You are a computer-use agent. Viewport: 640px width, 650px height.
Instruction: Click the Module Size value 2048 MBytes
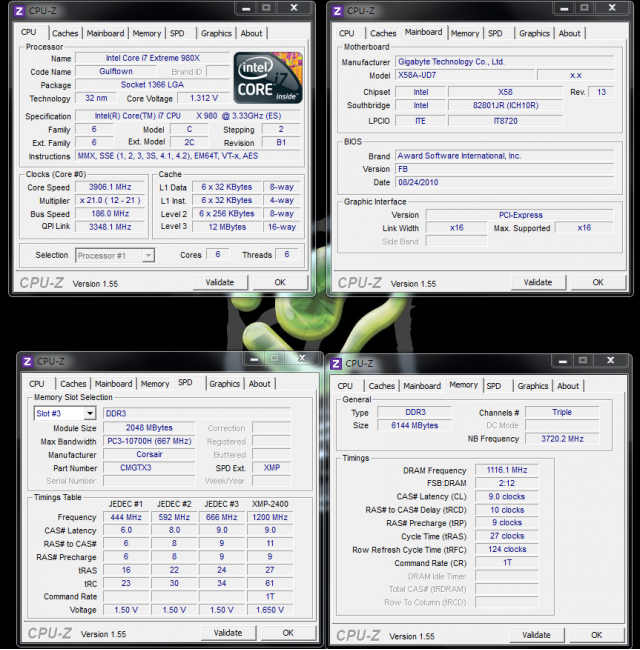149,428
